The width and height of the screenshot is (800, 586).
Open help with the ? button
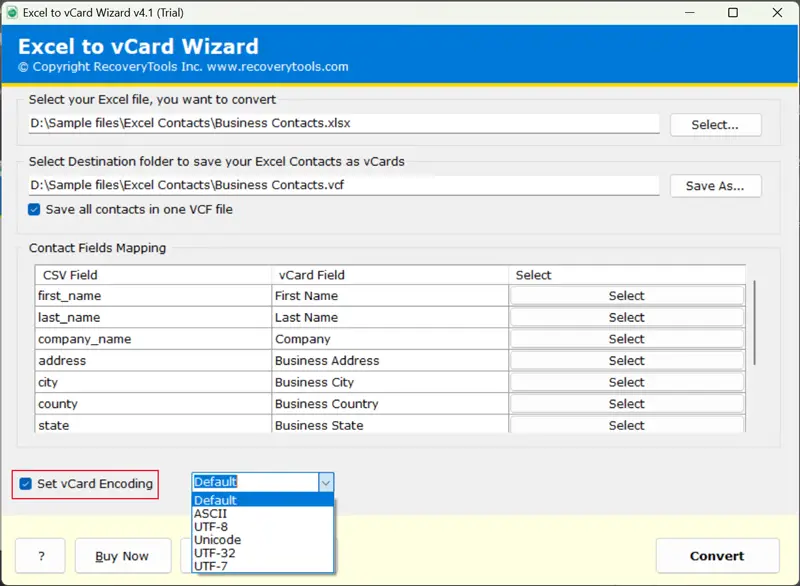(40, 556)
